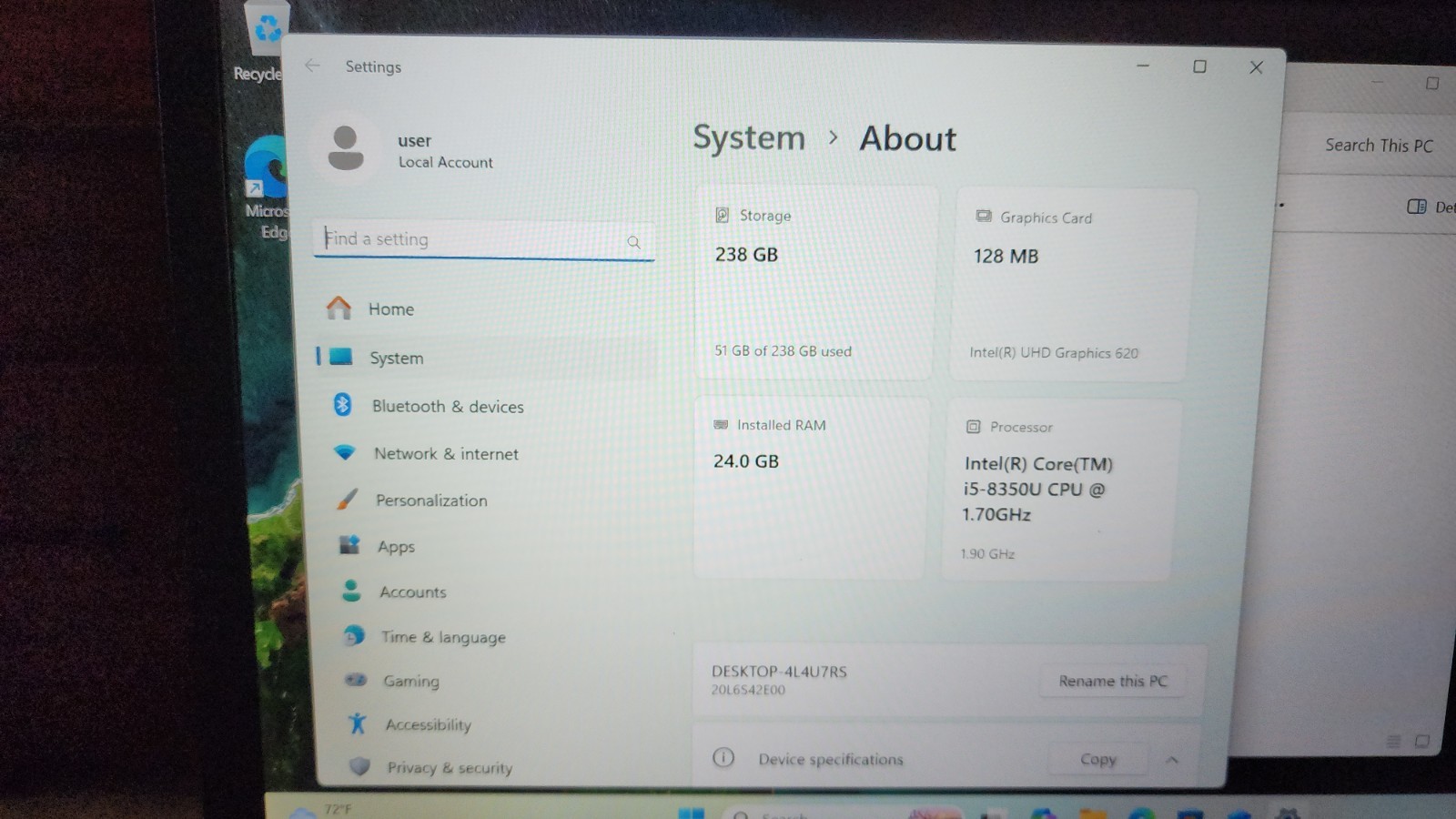Close the Settings window
This screenshot has height=819, width=1456.
click(x=1257, y=67)
